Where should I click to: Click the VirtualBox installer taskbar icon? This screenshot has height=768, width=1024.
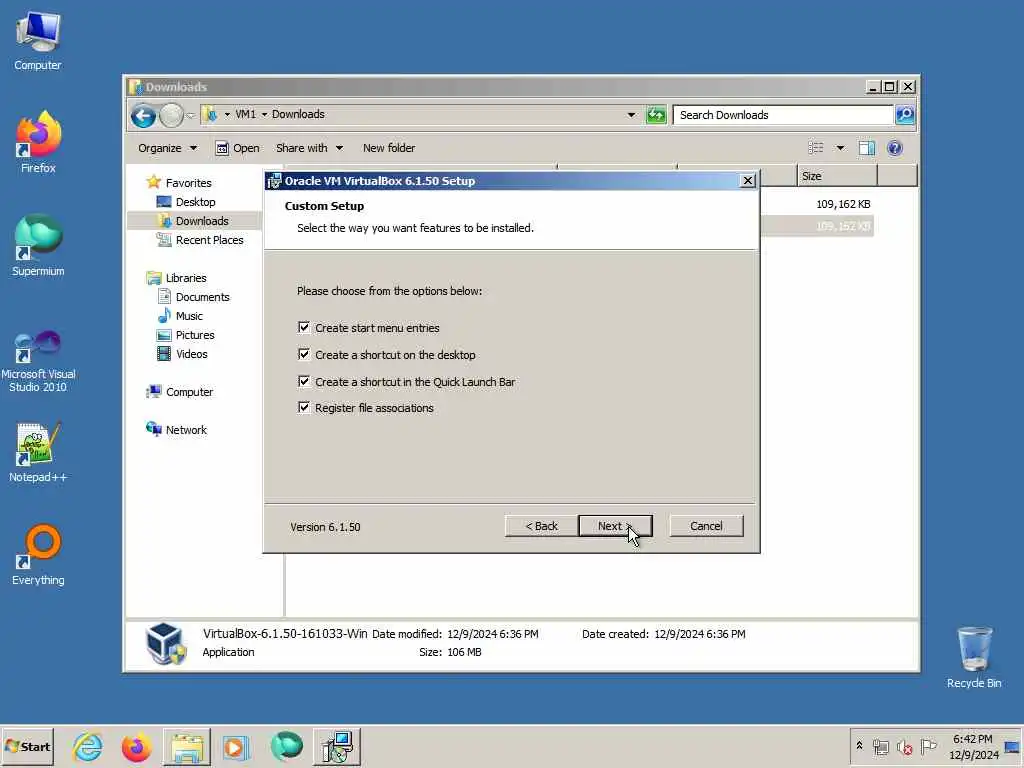(x=337, y=746)
